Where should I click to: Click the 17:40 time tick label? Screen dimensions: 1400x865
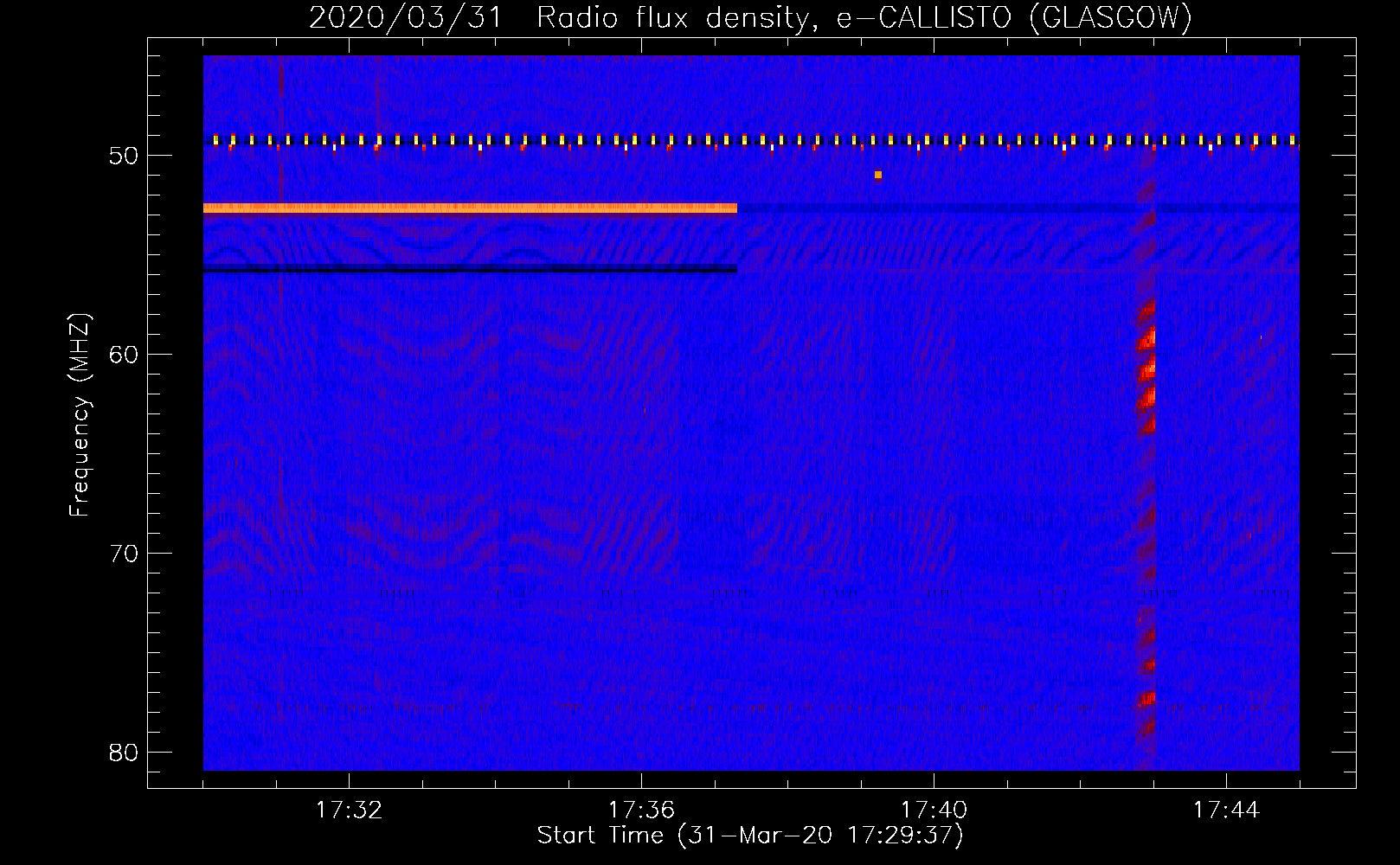tap(934, 811)
